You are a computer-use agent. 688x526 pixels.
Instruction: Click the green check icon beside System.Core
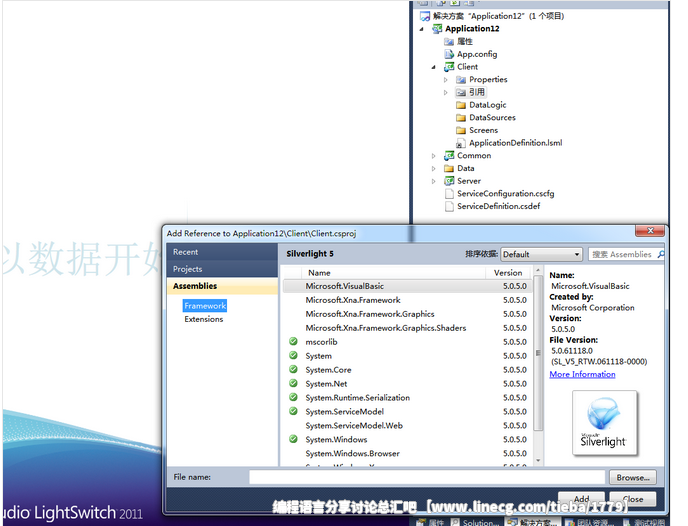294,369
